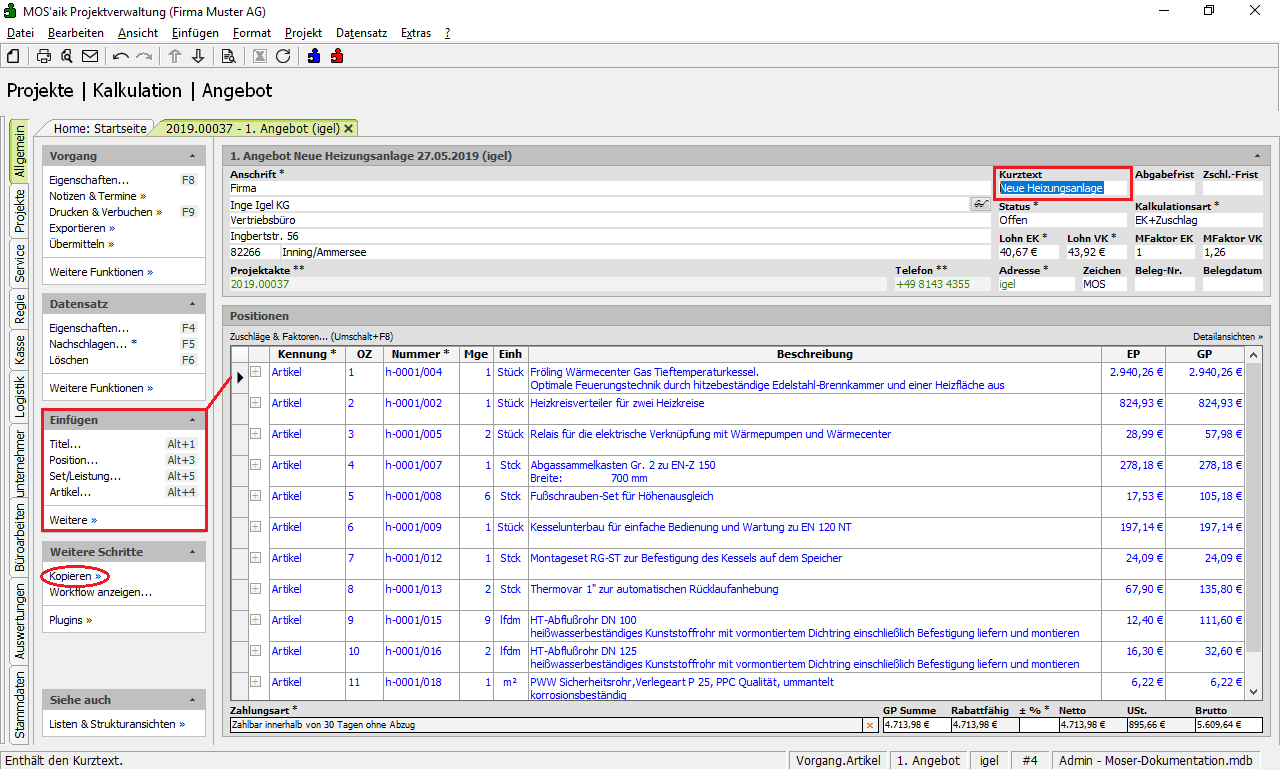Screen dimensions: 1280x770
Task: Click the positions table vertical scrollbar down arrow
Action: click(x=1254, y=690)
